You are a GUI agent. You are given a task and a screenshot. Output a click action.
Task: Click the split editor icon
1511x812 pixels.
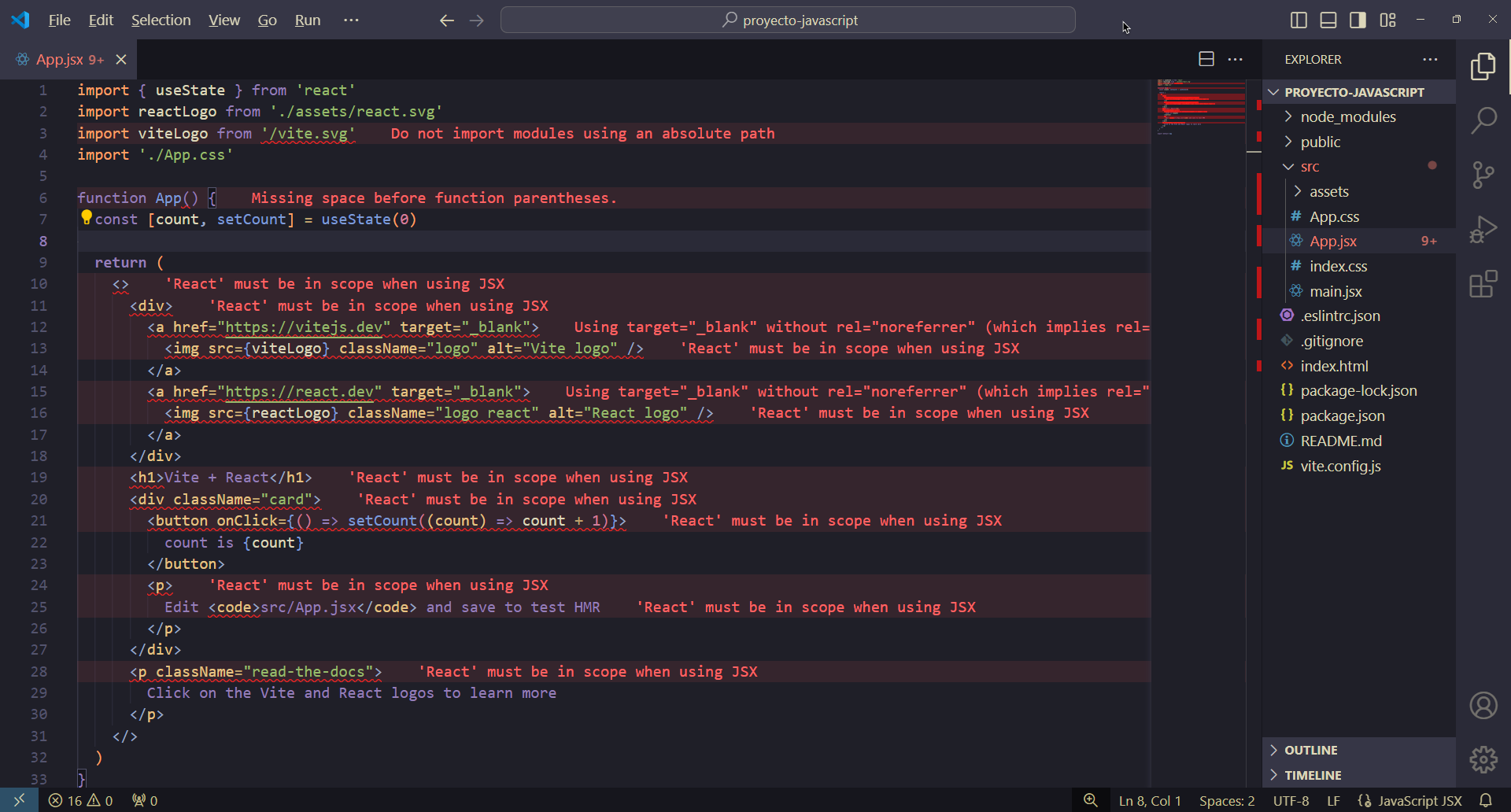tap(1206, 59)
